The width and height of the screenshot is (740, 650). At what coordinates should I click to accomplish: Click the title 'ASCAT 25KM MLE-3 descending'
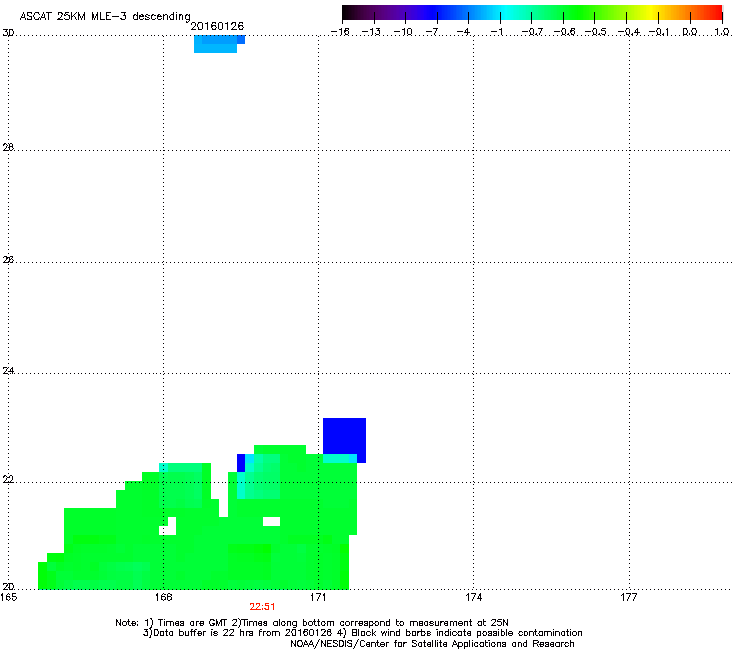click(x=105, y=16)
